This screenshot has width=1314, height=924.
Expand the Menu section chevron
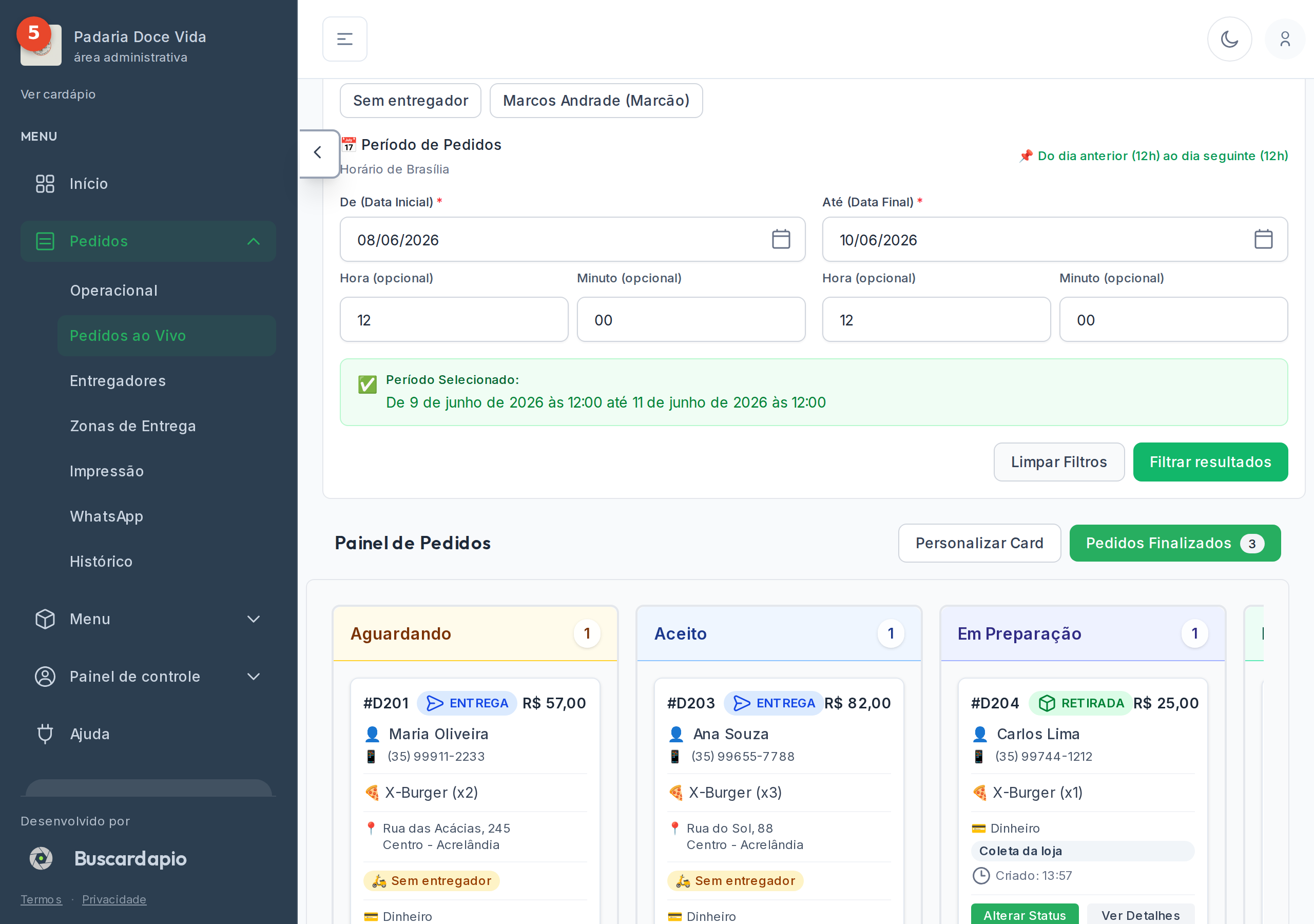pyautogui.click(x=254, y=619)
